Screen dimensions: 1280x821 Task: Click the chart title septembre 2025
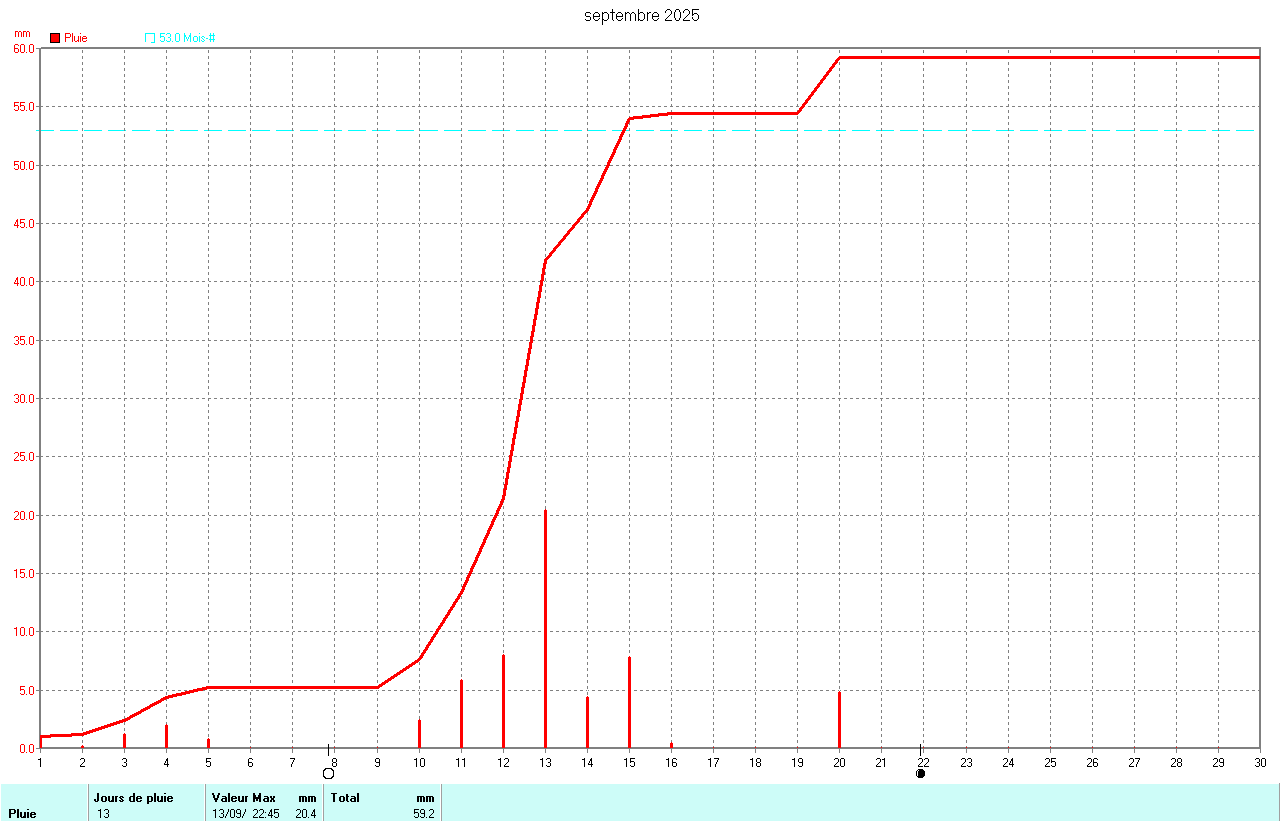(641, 15)
